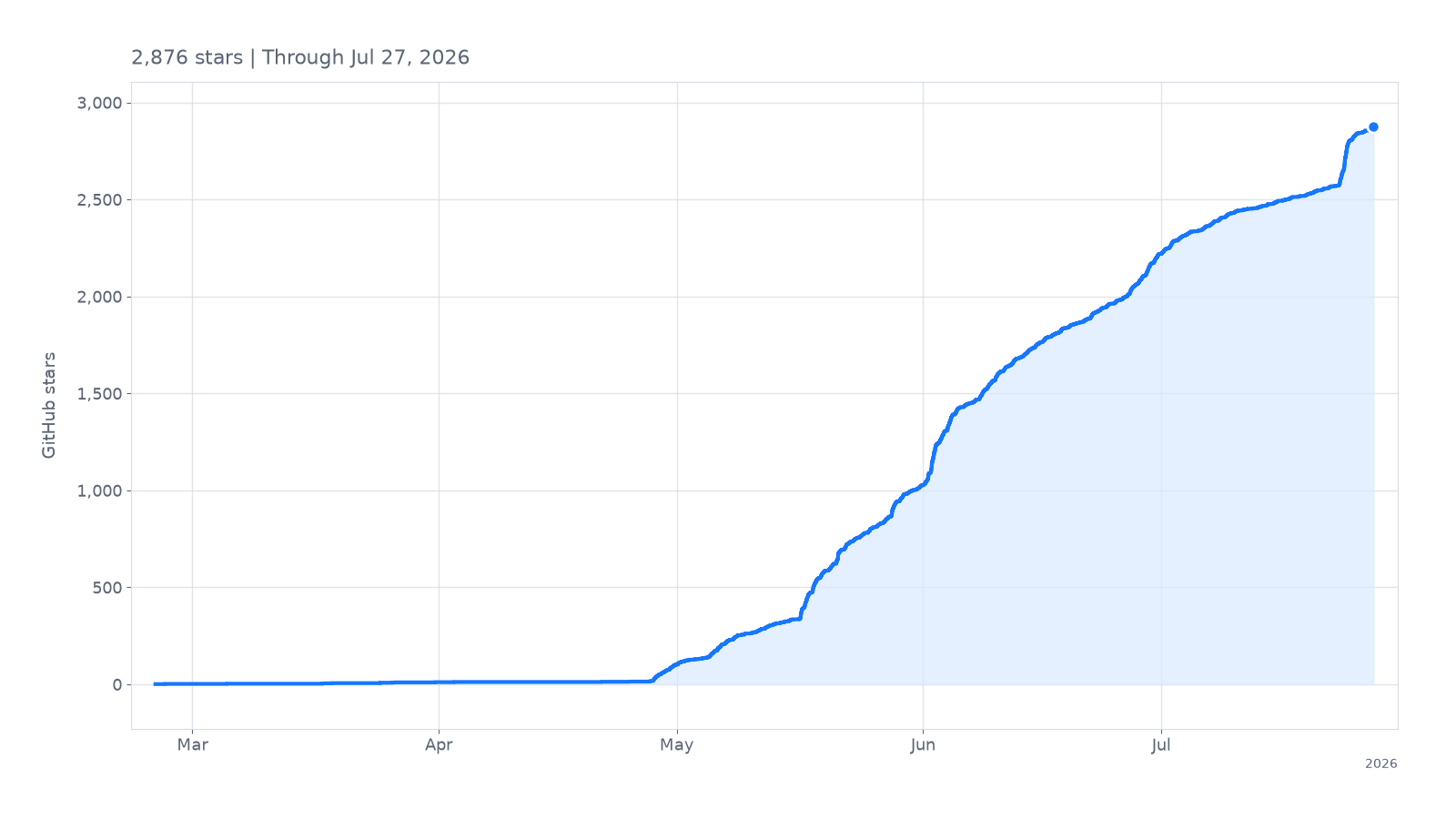Screen dimensions: 1456x819
Task: Click the 3,000 y-axis tick label
Action: click(99, 103)
